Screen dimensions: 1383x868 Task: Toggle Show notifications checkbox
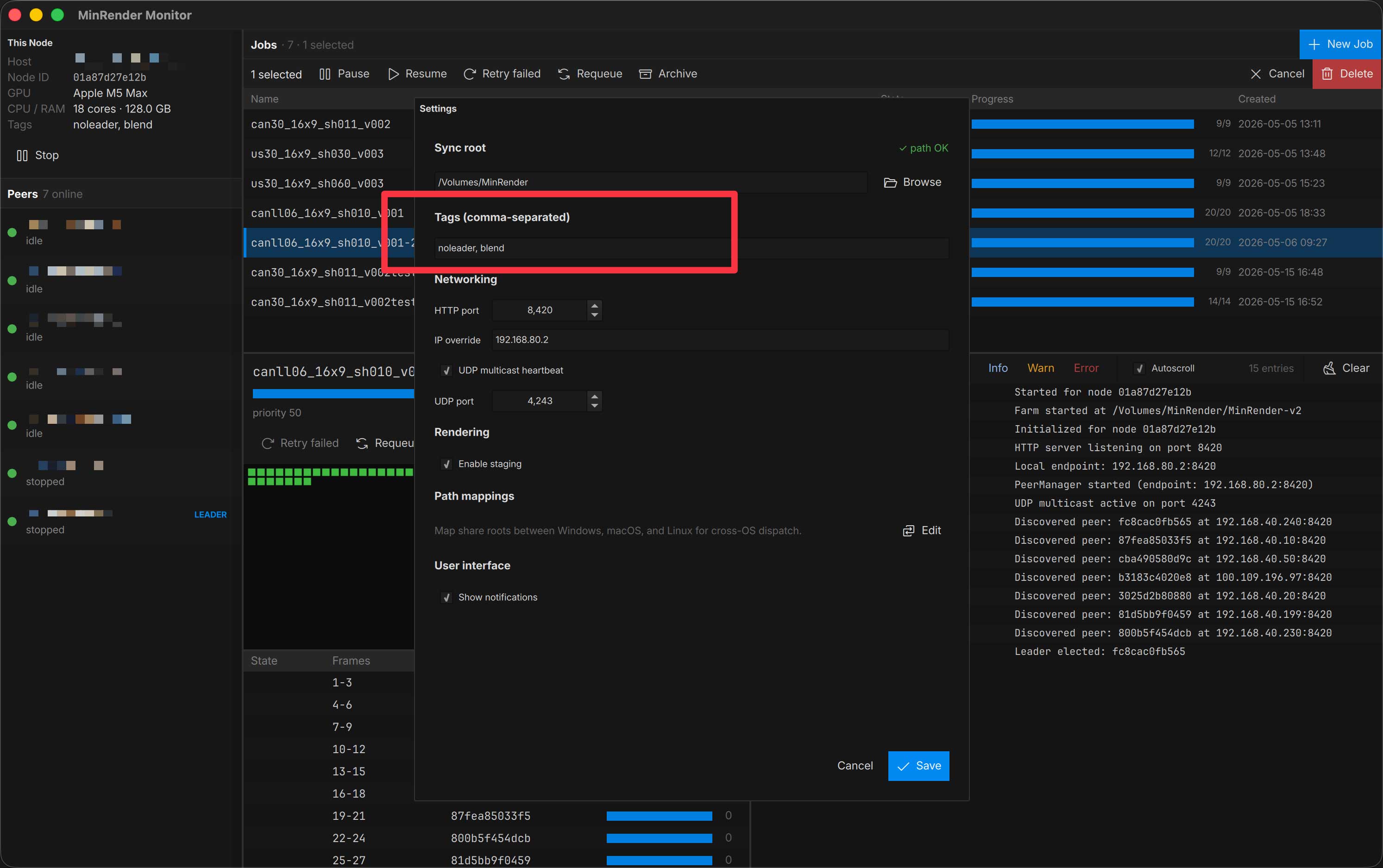446,598
